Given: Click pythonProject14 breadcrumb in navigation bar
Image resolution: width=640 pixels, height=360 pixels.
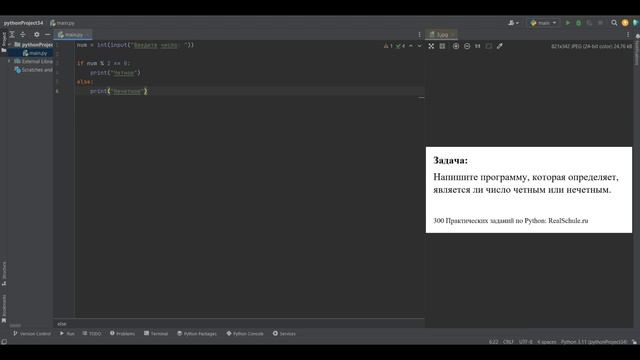Looking at the screenshot, I should (x=23, y=23).
